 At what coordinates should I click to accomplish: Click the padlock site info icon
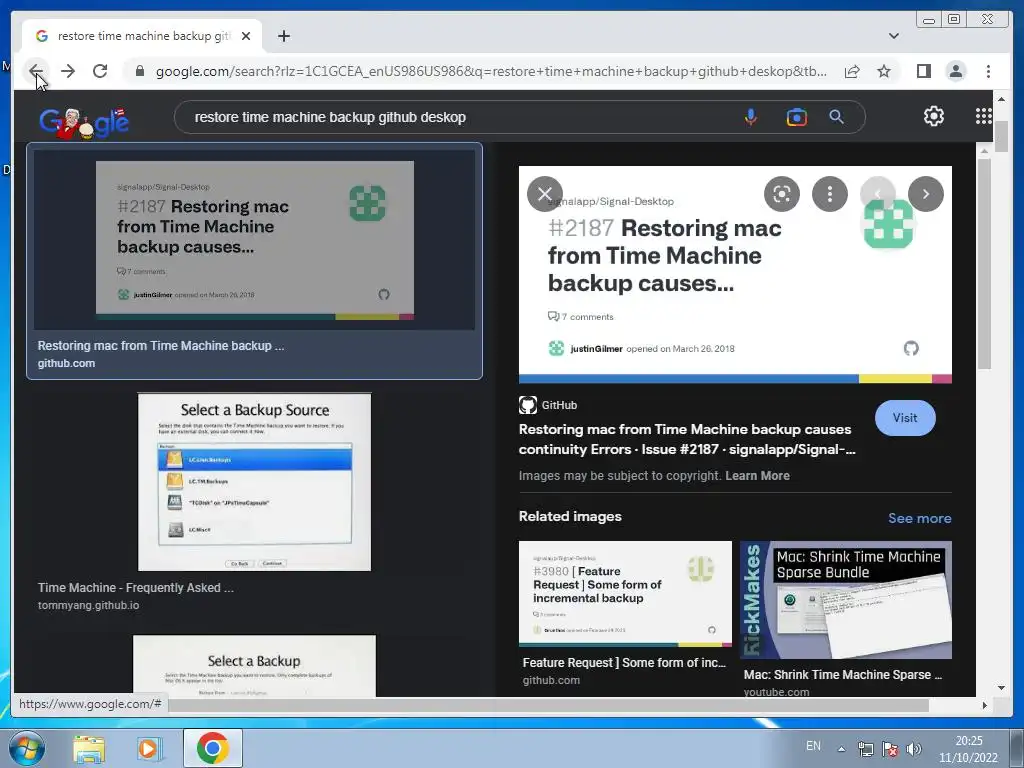tap(139, 71)
